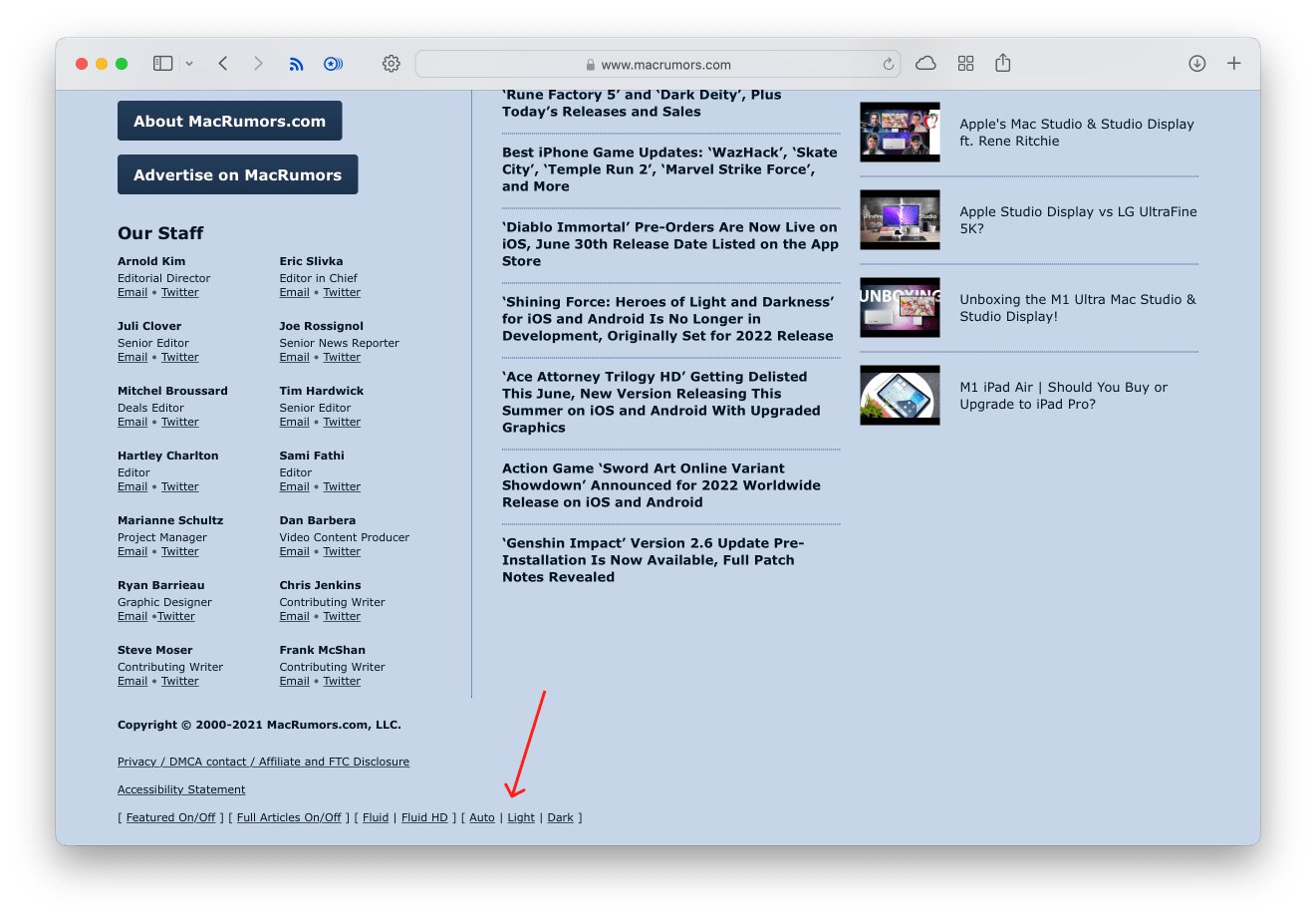1316x919 pixels.
Task: Open Frank McShan's Email link
Action: click(x=295, y=681)
